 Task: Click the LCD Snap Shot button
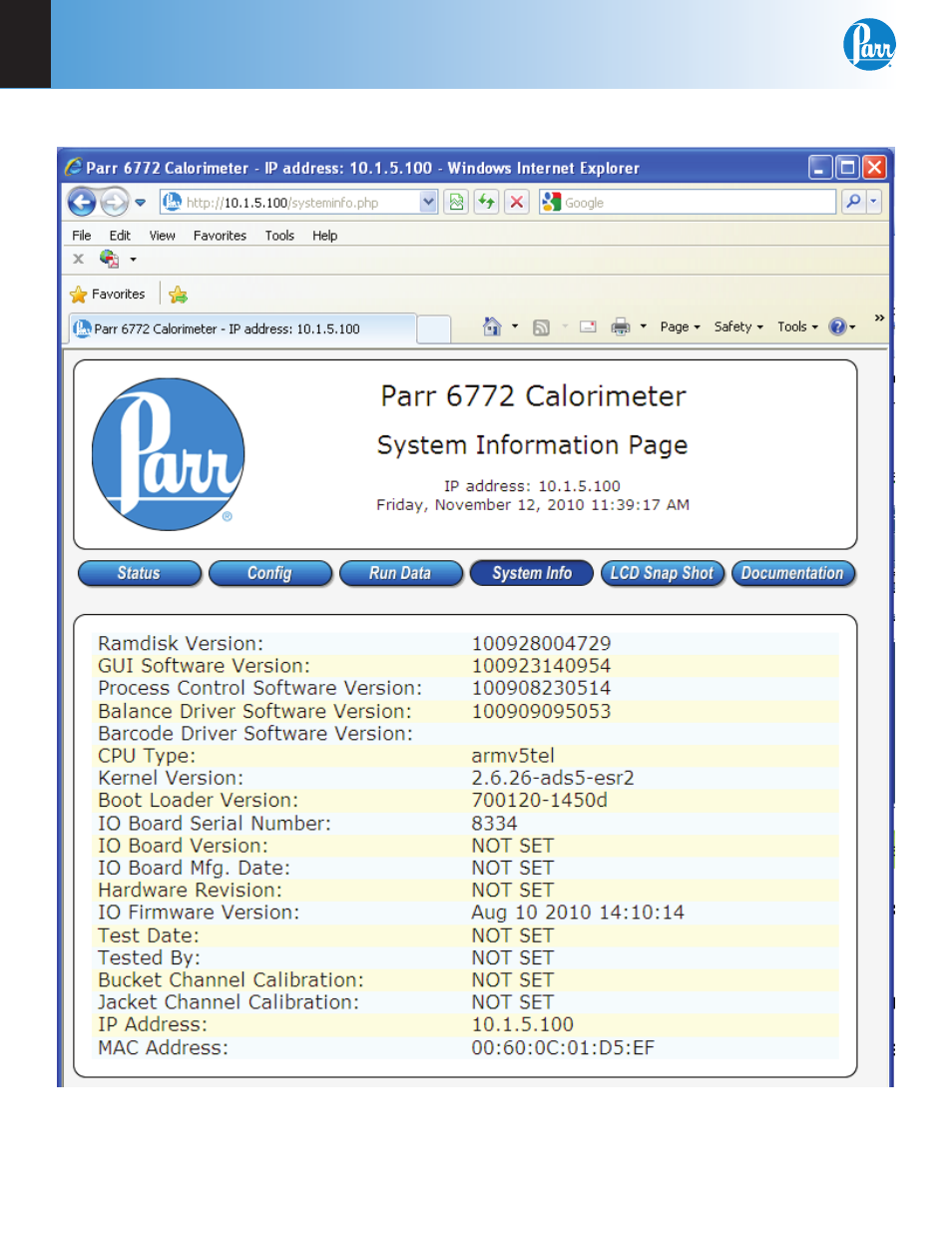tap(663, 573)
